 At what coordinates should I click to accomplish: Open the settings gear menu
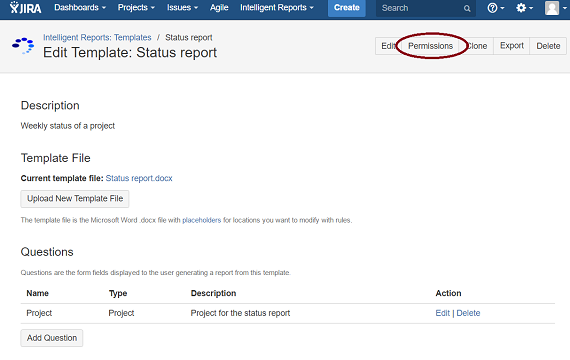pyautogui.click(x=524, y=8)
